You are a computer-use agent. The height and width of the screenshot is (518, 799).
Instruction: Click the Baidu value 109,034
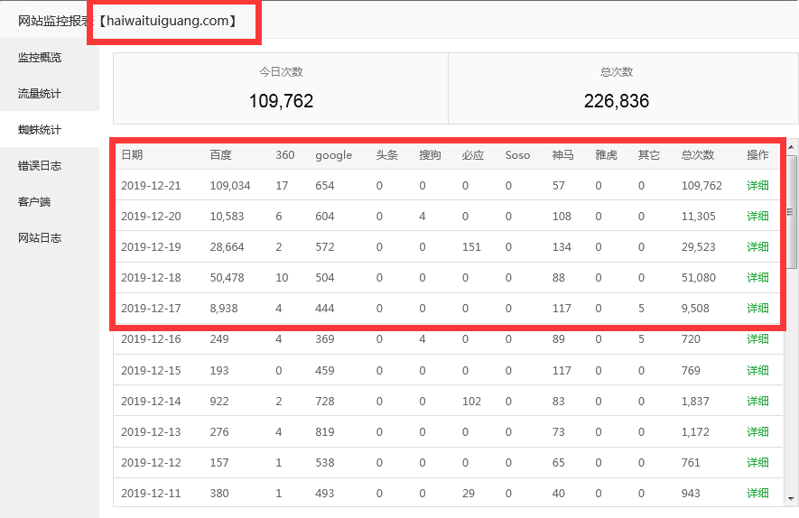230,185
